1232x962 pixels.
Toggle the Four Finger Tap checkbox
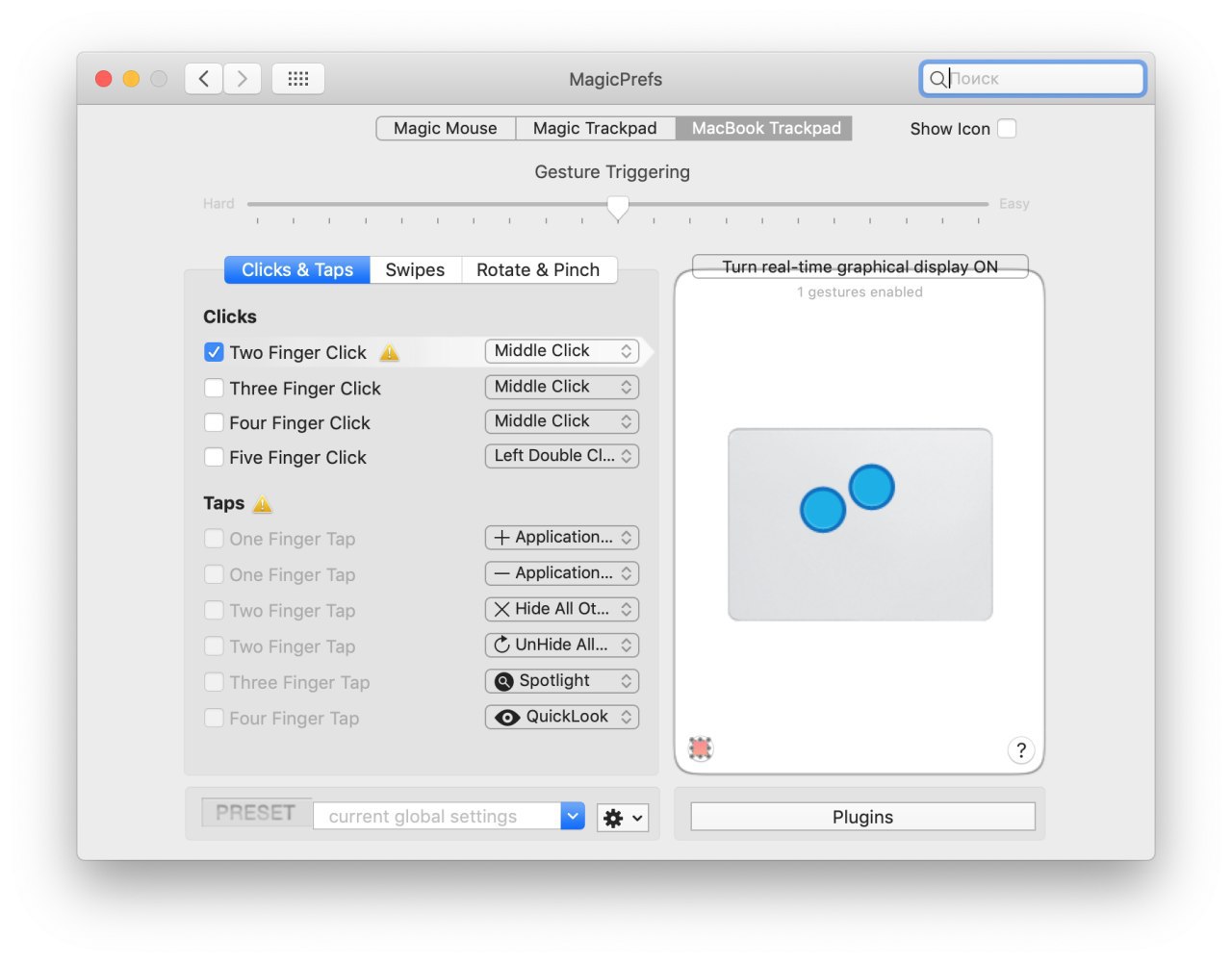click(x=214, y=719)
